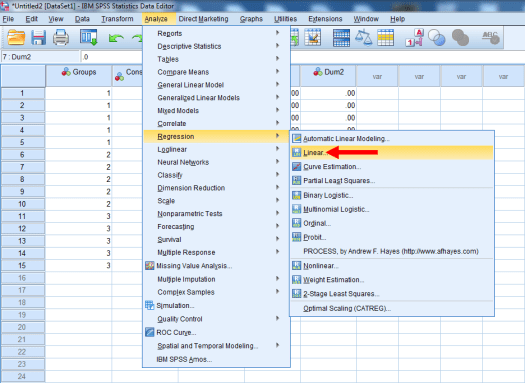Select row header 7
The width and height of the screenshot is (525, 383).
[22, 167]
